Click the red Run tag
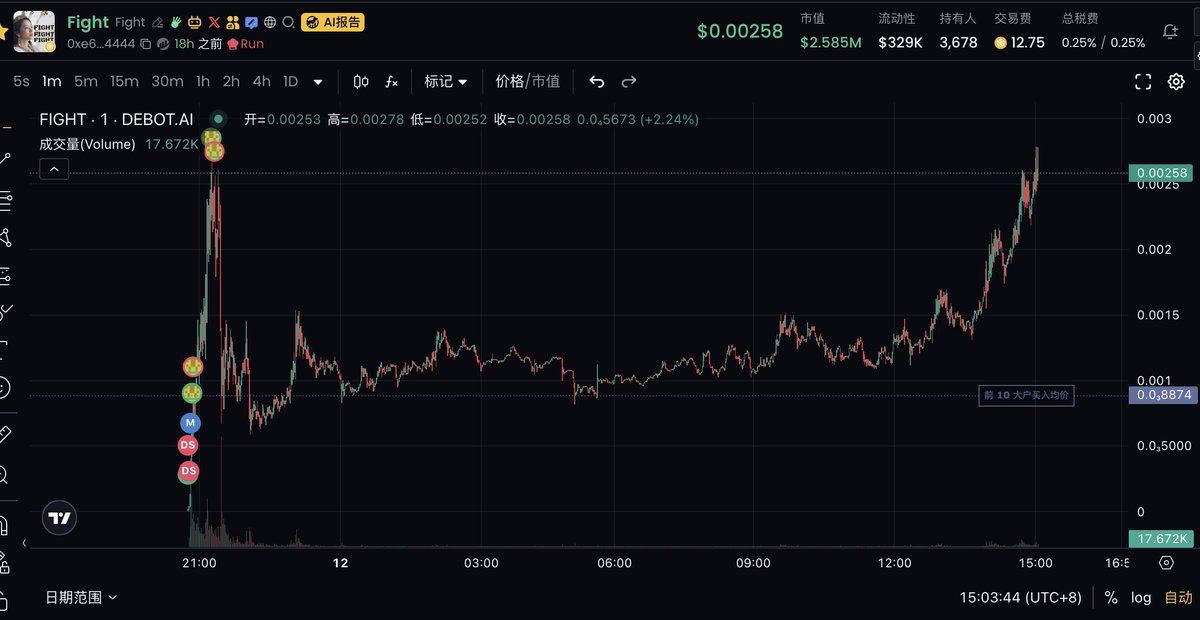Screen dimensions: 1200x620 [246, 44]
